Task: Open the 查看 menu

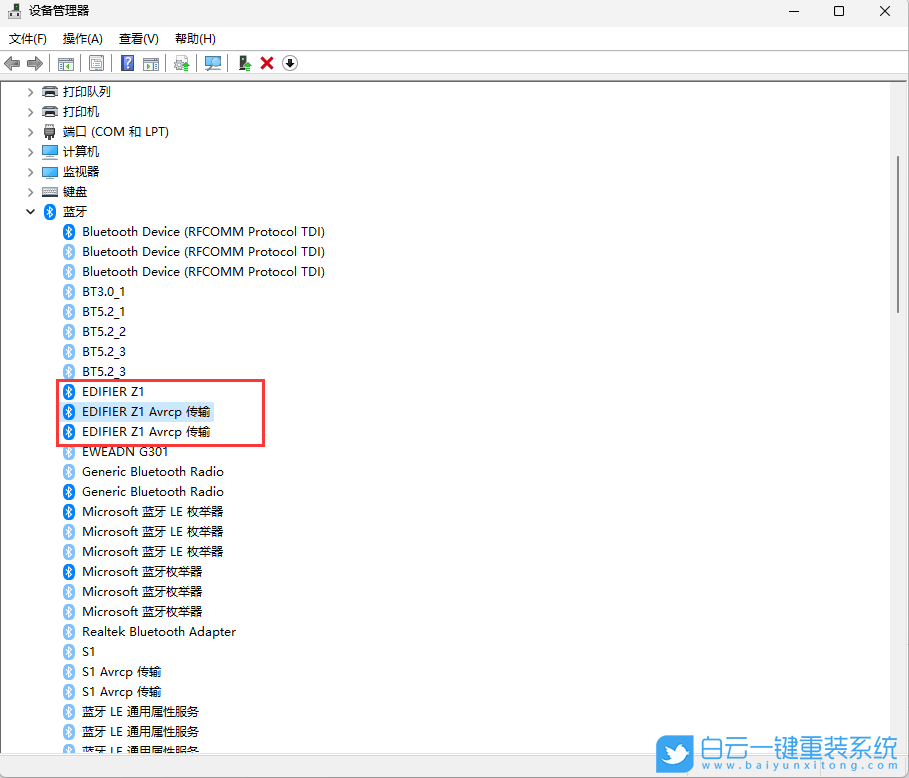Action: point(138,38)
